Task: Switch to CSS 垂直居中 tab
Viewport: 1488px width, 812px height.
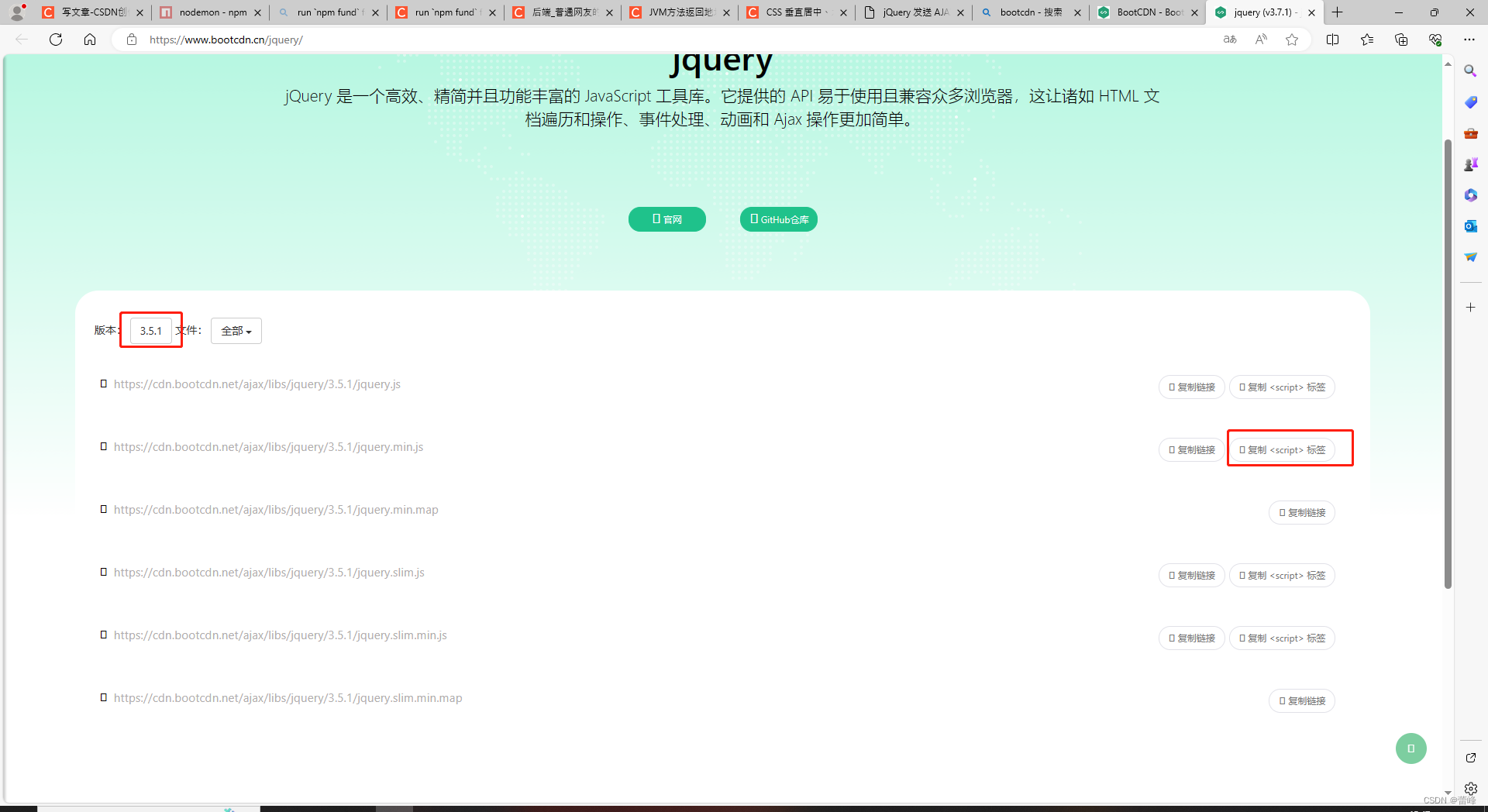Action: coord(796,12)
